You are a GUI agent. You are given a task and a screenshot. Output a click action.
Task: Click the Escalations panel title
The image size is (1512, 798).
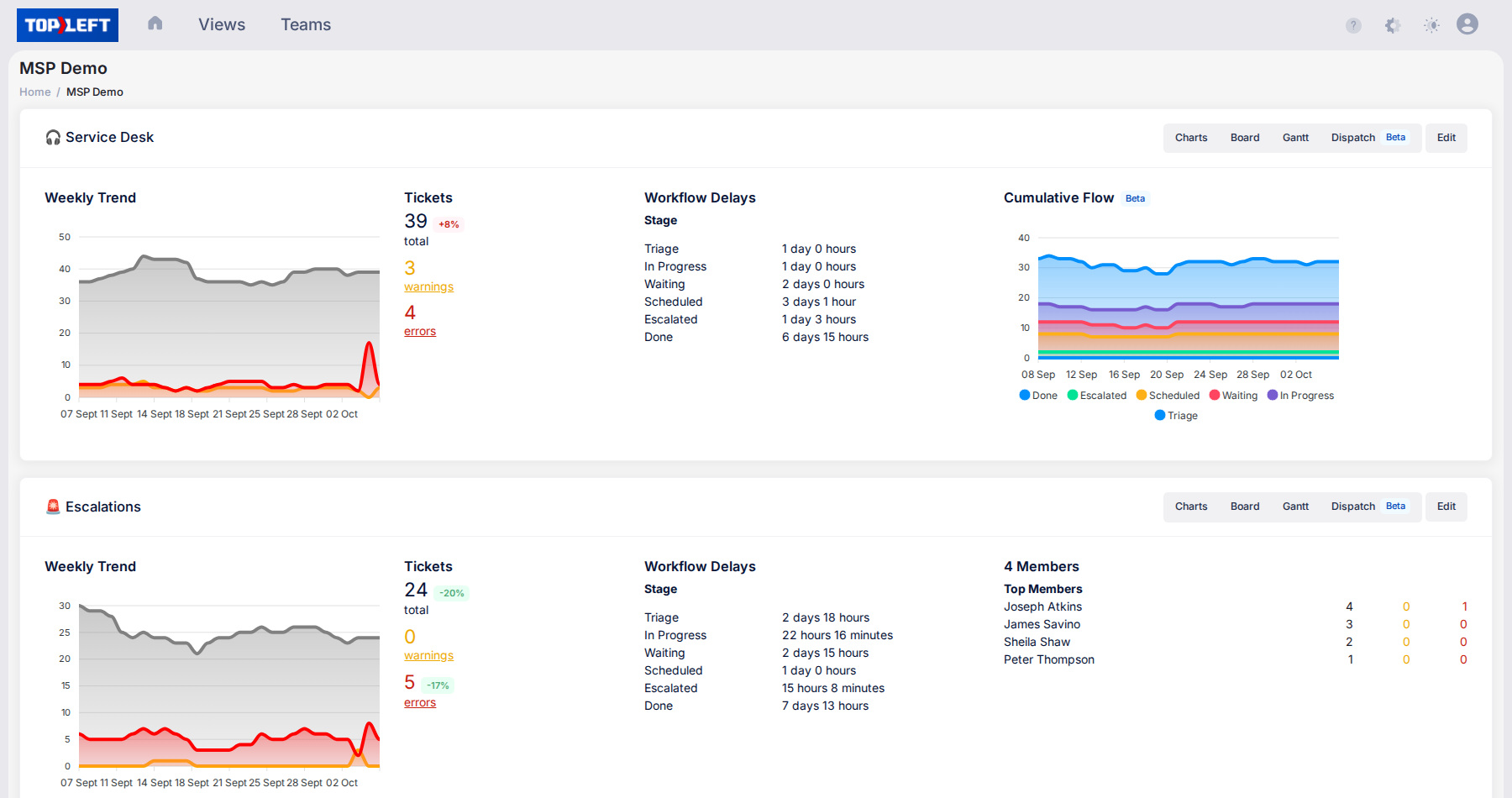pos(103,507)
